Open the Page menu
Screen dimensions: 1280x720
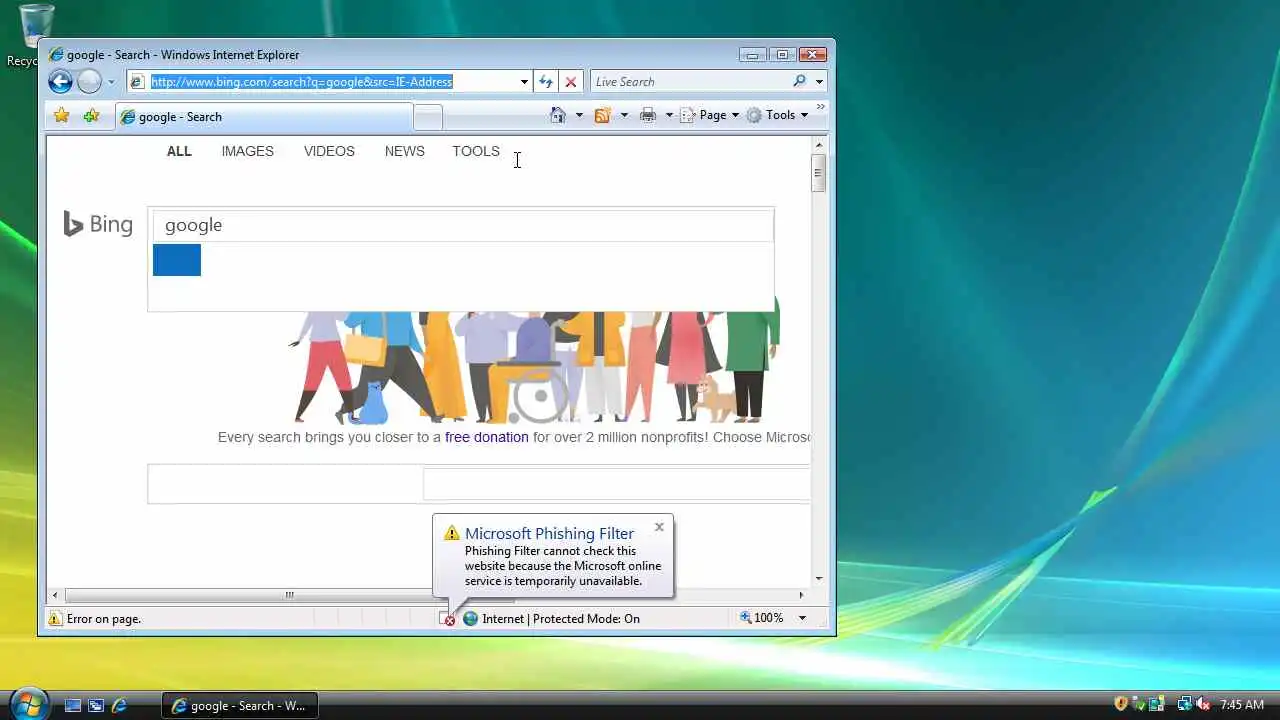[x=710, y=115]
